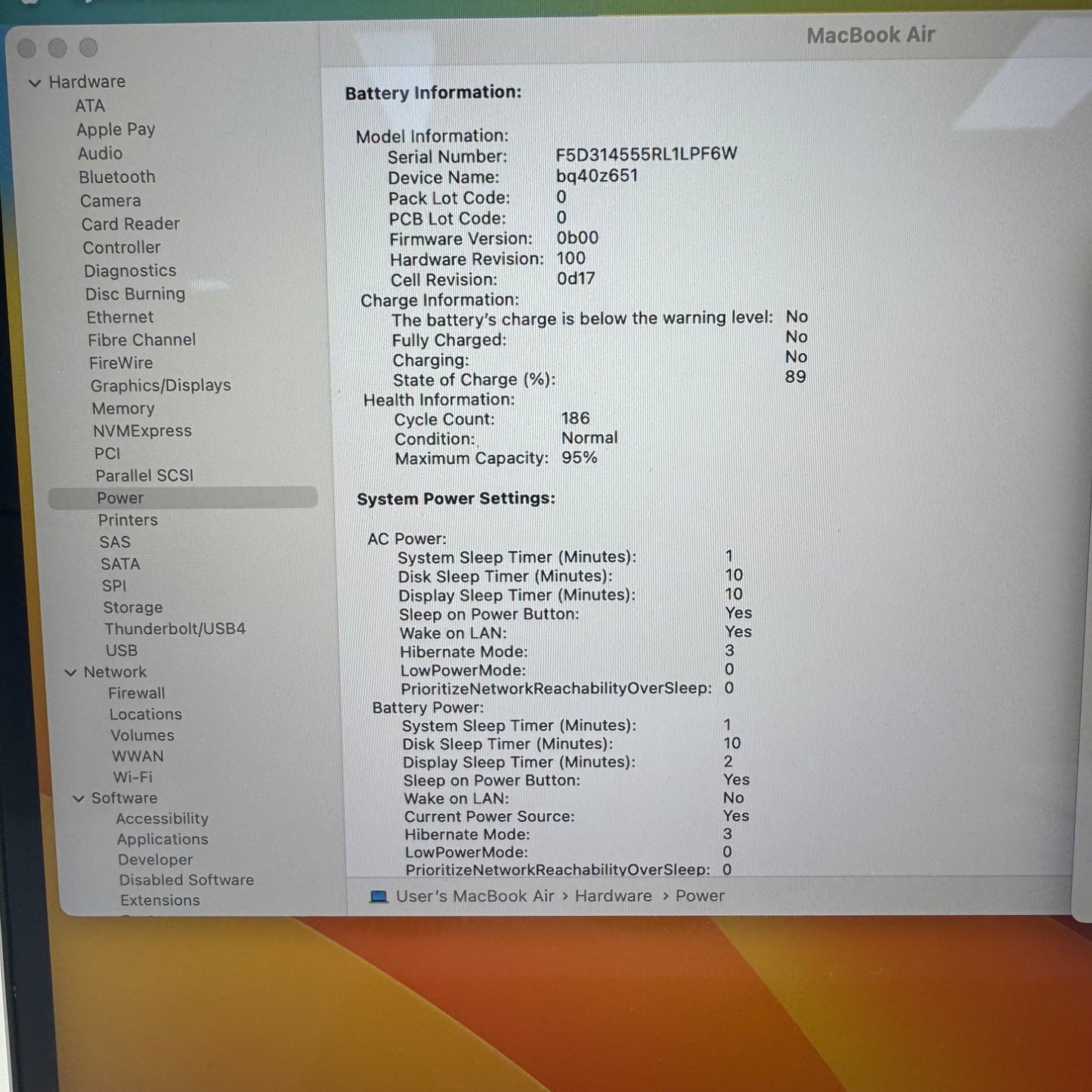
Task: Select NVMExpress in Hardware list
Action: click(x=143, y=431)
